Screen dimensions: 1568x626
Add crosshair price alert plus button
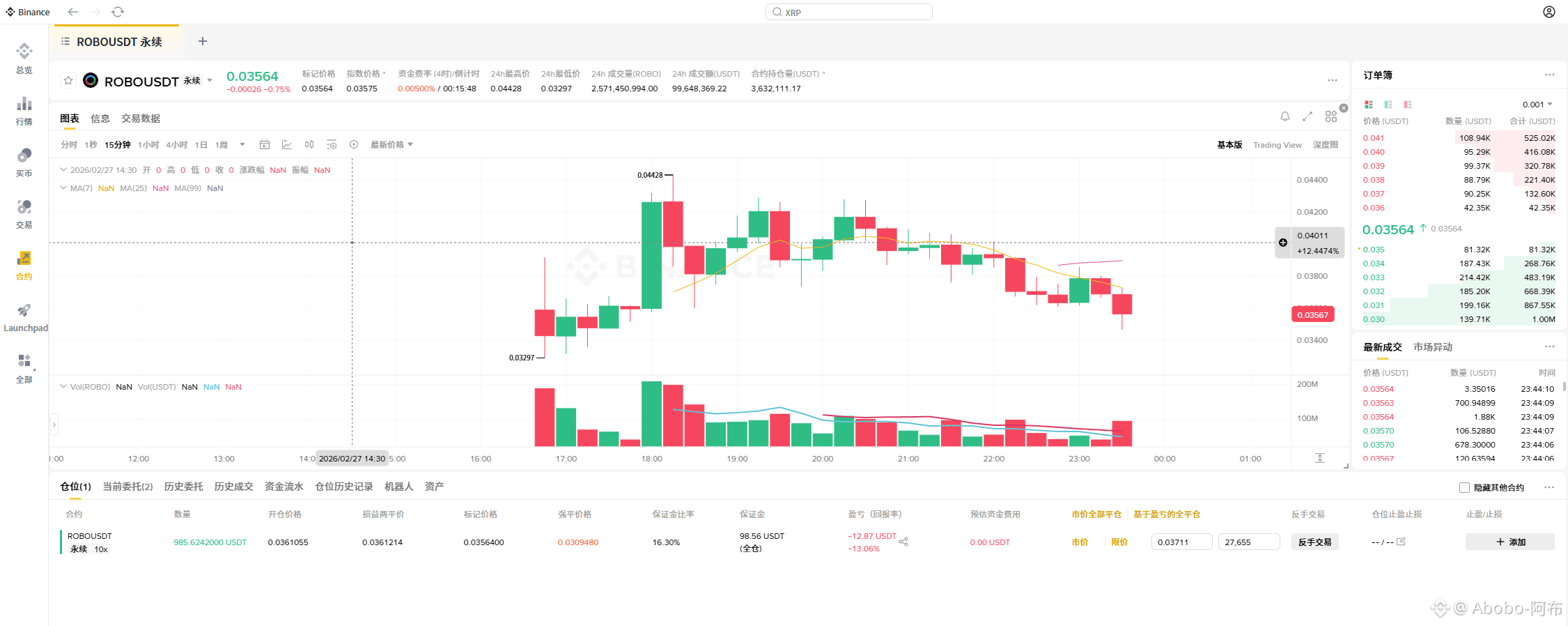click(x=1283, y=243)
